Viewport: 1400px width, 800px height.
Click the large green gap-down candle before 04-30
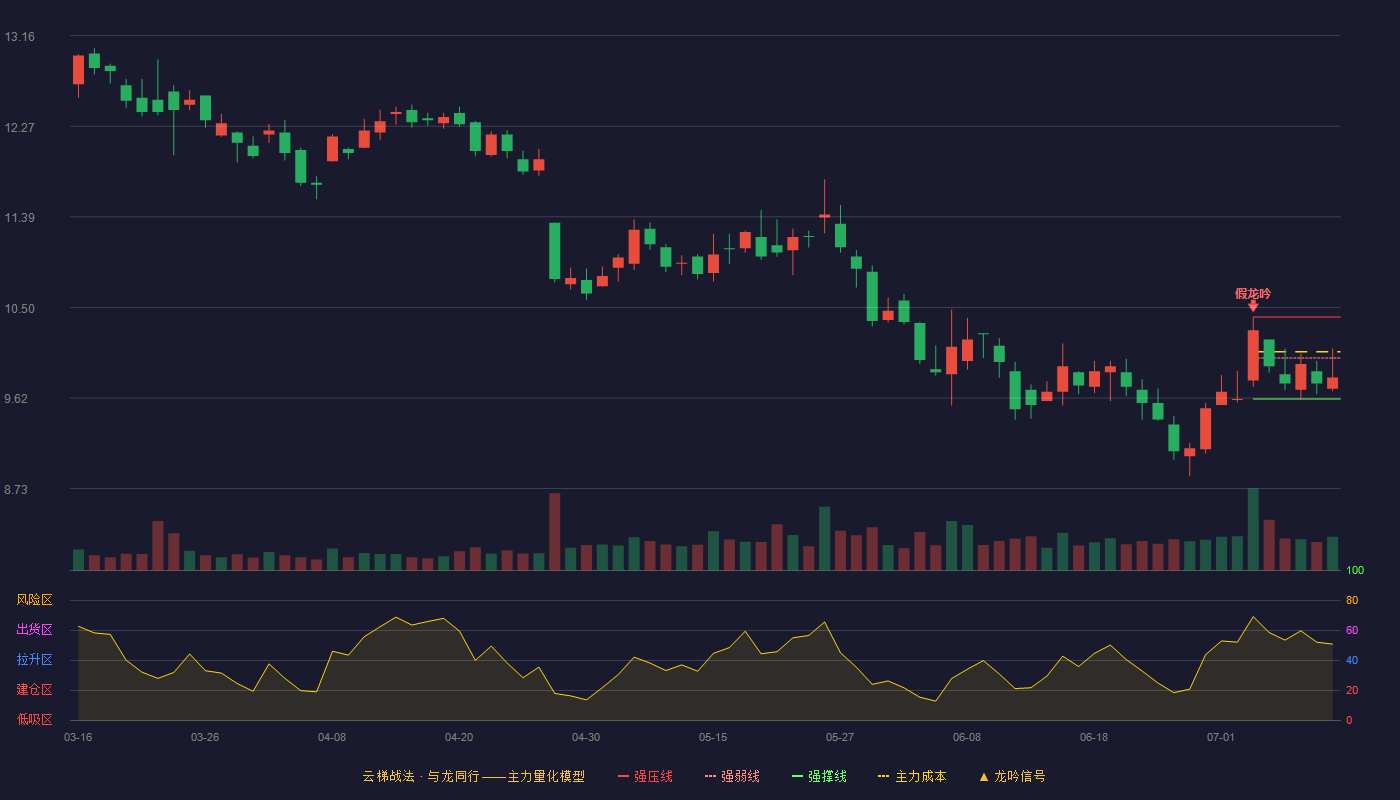tap(554, 251)
